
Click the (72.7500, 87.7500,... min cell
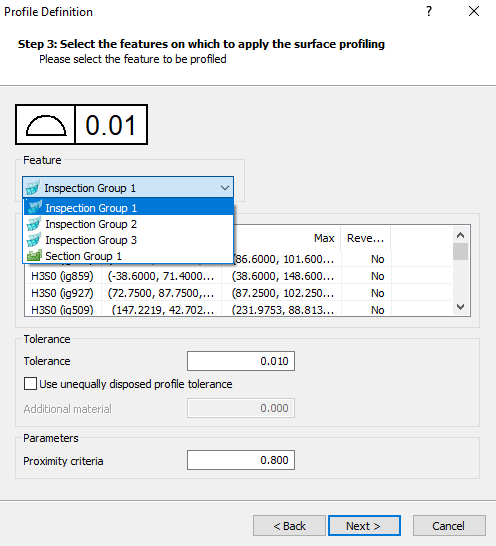click(x=161, y=293)
